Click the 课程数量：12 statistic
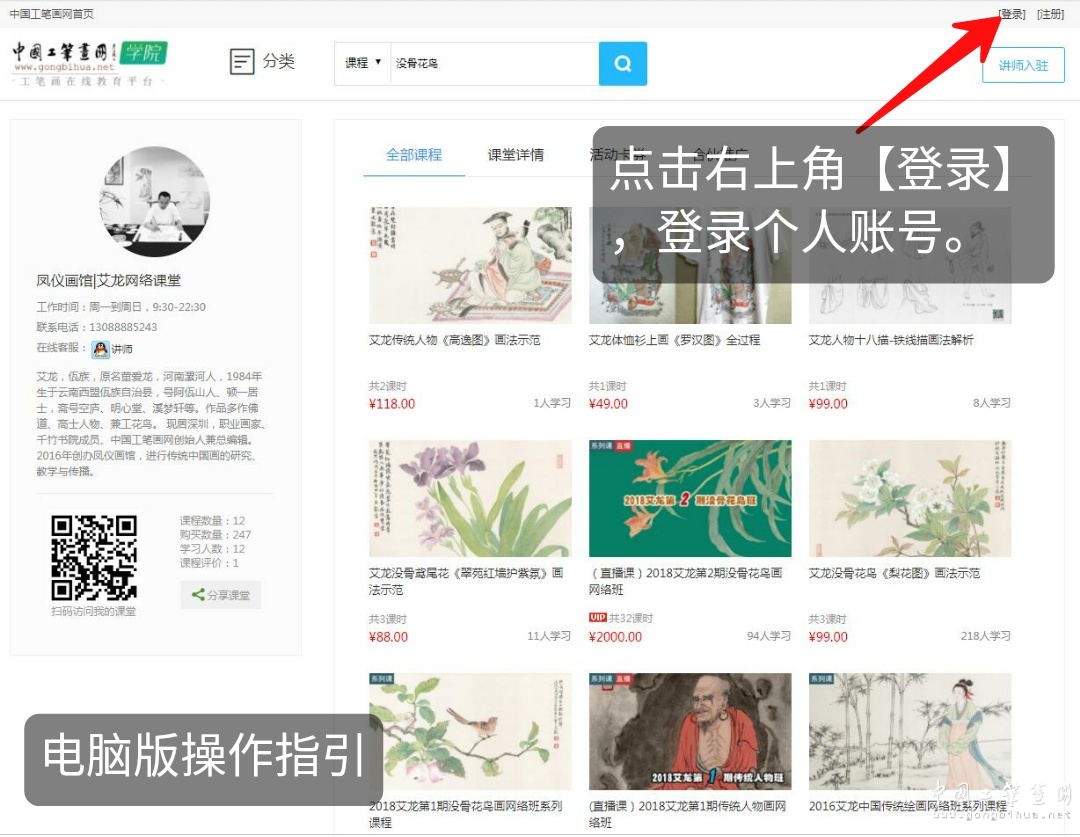1080x837 pixels. pyautogui.click(x=212, y=521)
